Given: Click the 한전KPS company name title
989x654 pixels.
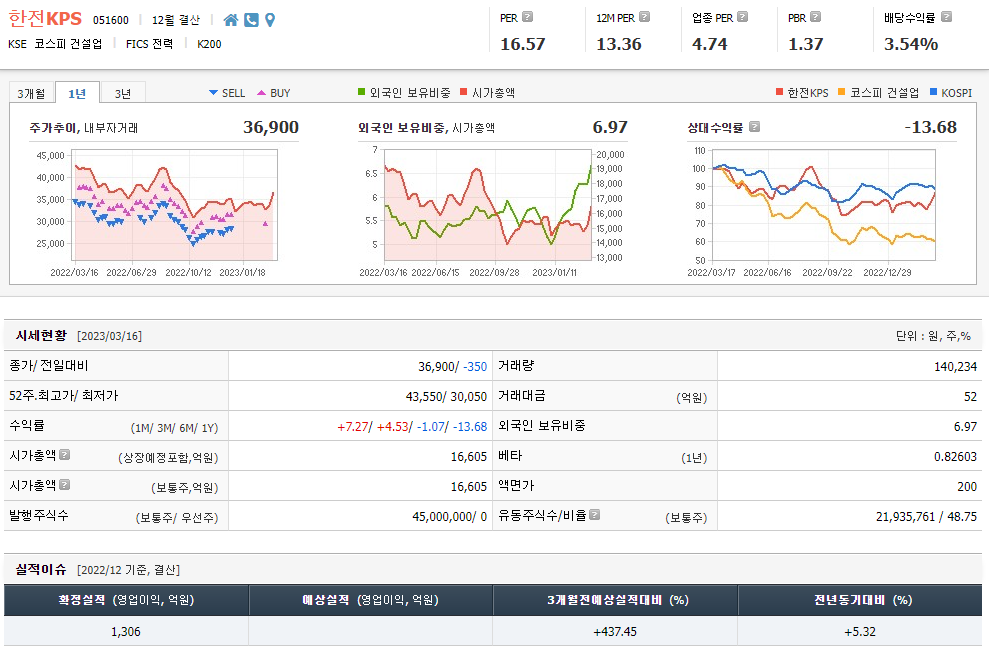Looking at the screenshot, I should 45,18.
